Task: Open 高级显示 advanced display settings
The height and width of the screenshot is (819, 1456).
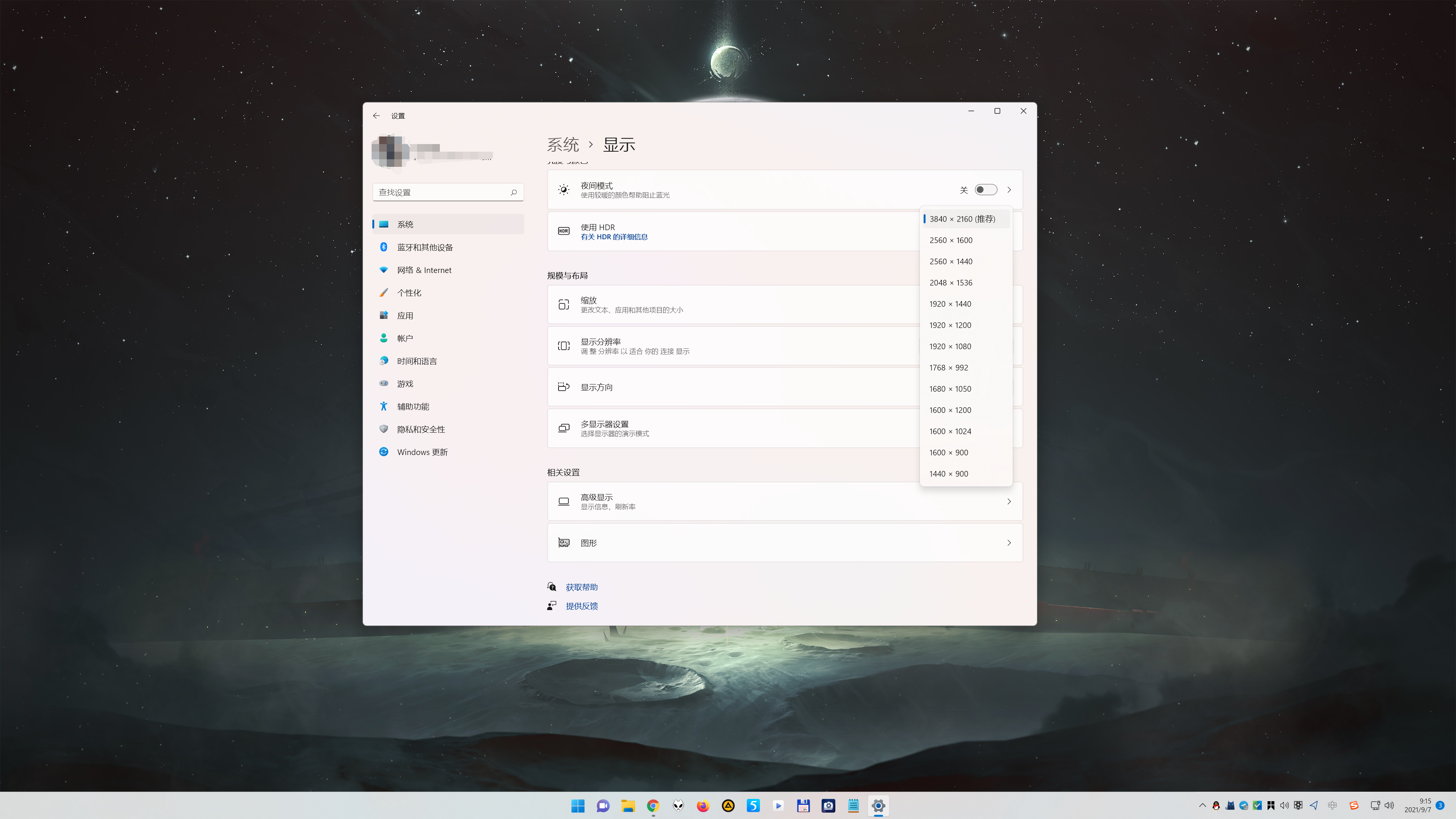Action: [784, 501]
